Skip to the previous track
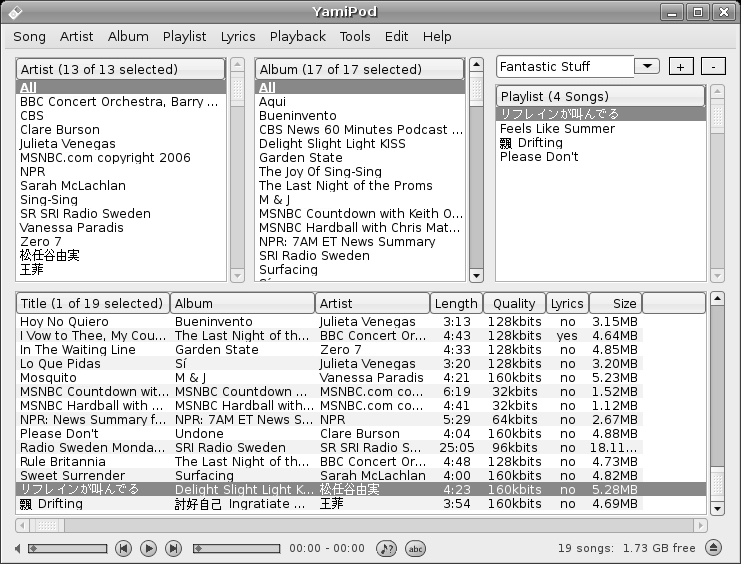This screenshot has height=564, width=741. point(123,548)
